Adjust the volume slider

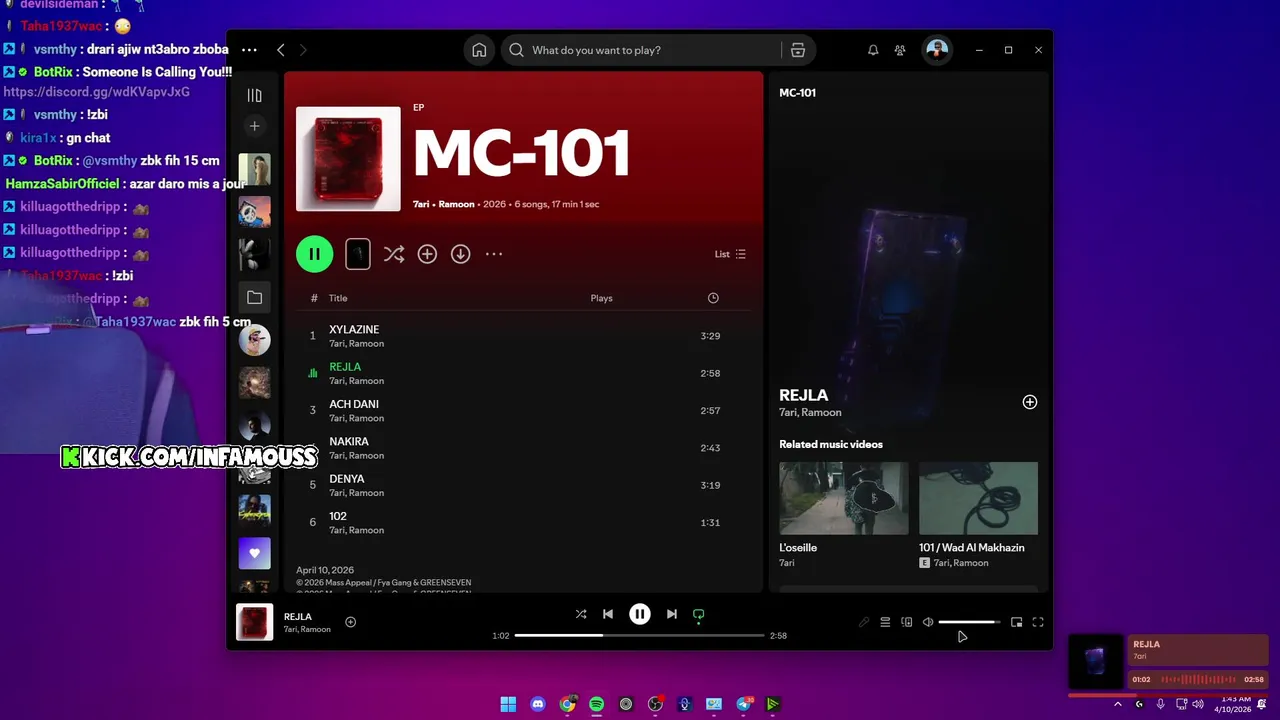[x=968, y=622]
